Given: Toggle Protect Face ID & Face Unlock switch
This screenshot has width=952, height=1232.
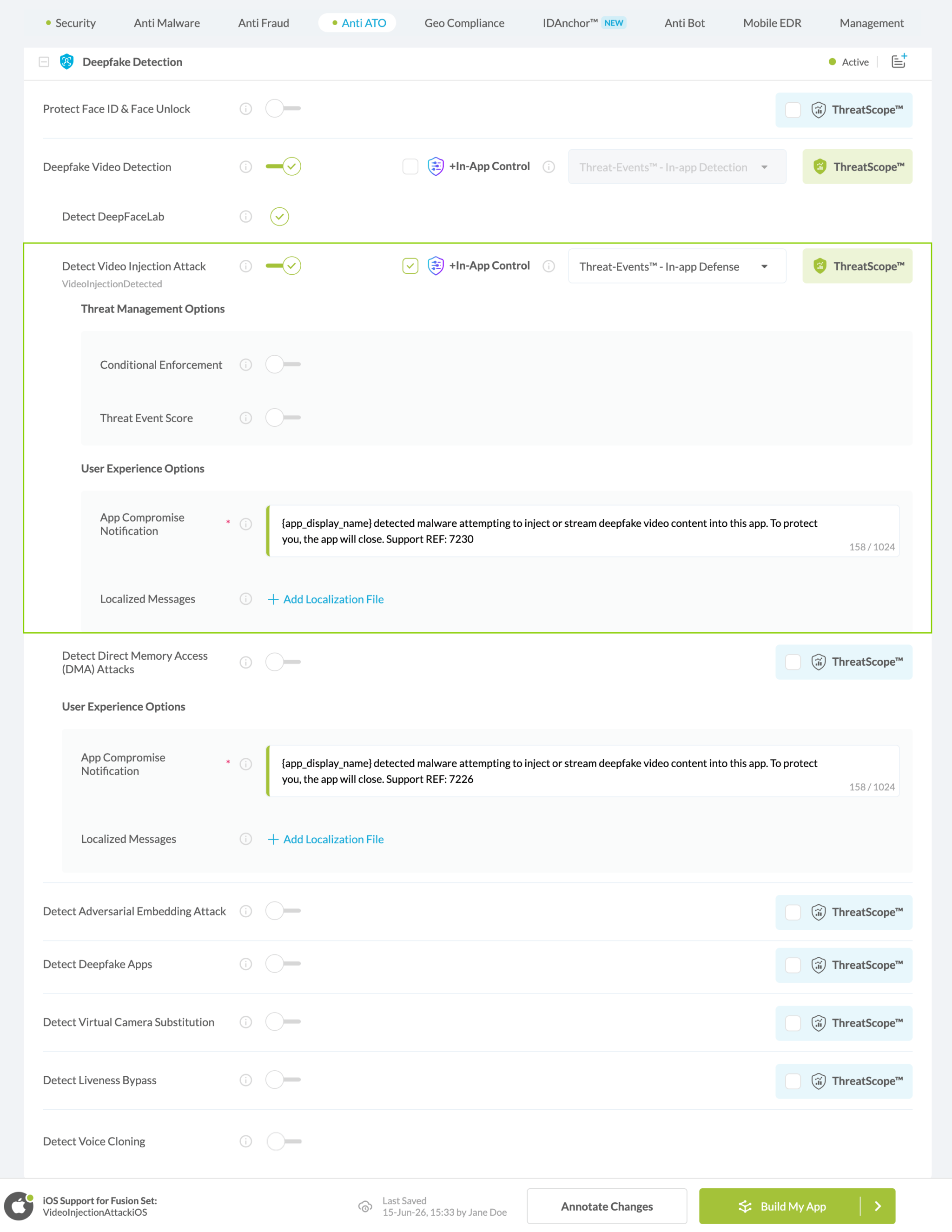Looking at the screenshot, I should [283, 108].
